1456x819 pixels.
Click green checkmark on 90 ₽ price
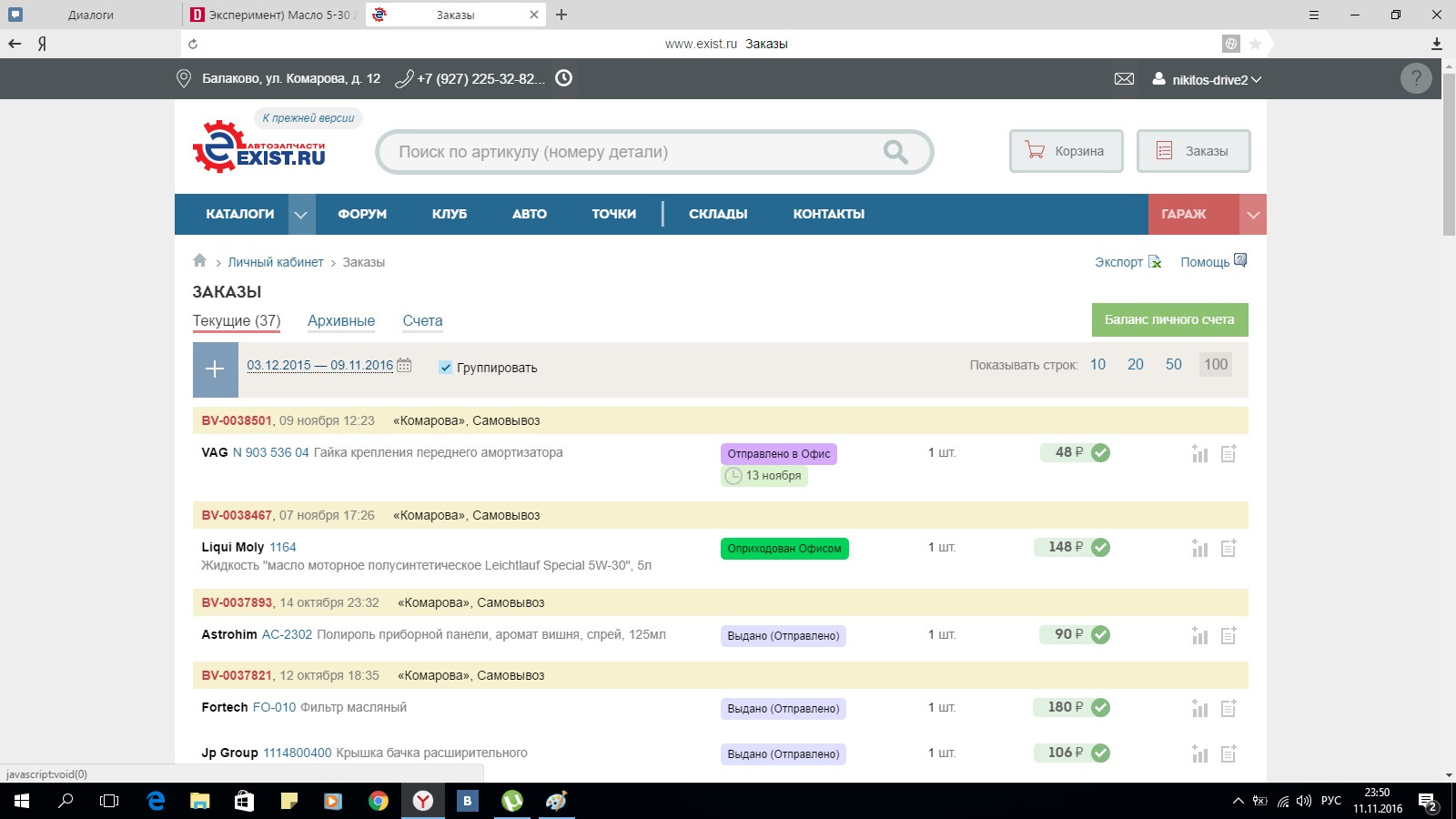click(x=1100, y=634)
